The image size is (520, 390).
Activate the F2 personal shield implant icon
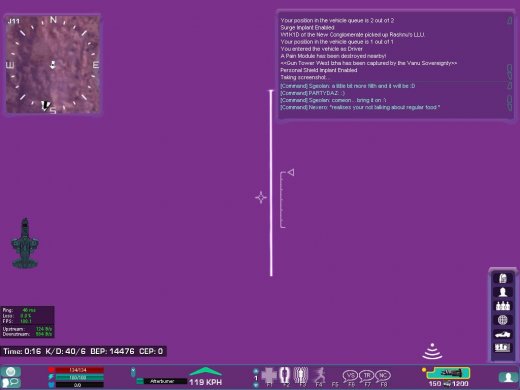coord(284,376)
